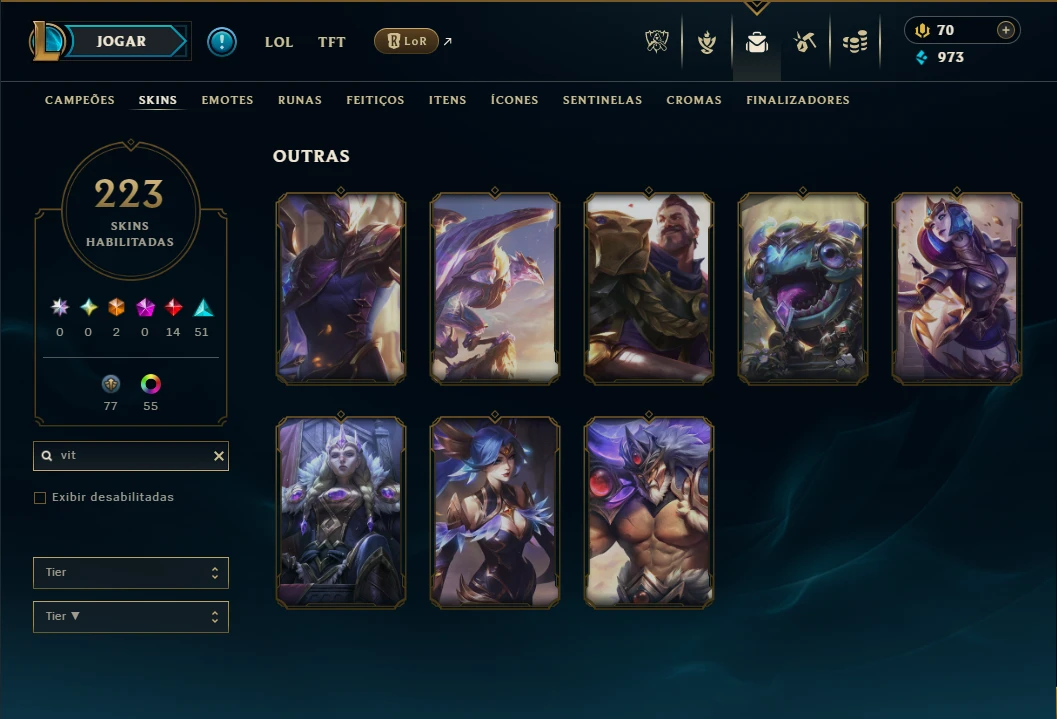This screenshot has height=719, width=1057.
Task: Switch to the CAMPEÕES tab
Action: point(80,100)
